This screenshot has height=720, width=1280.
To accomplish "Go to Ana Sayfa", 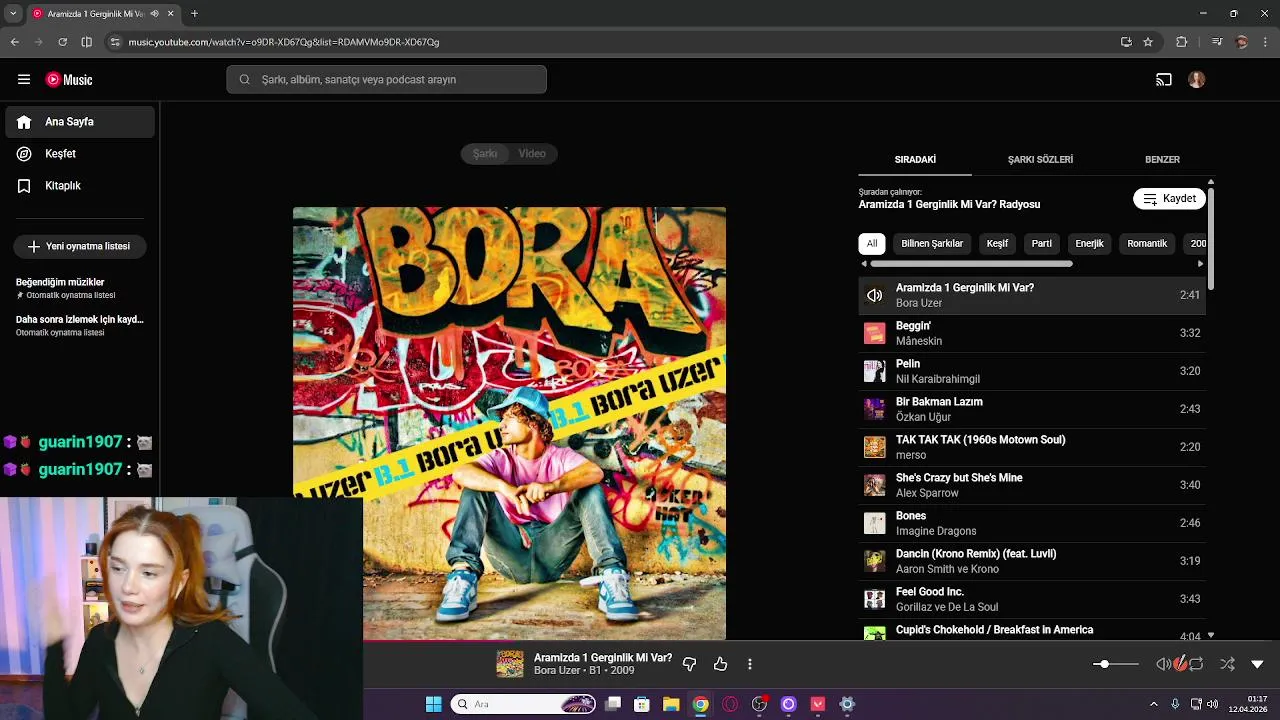I will [80, 122].
